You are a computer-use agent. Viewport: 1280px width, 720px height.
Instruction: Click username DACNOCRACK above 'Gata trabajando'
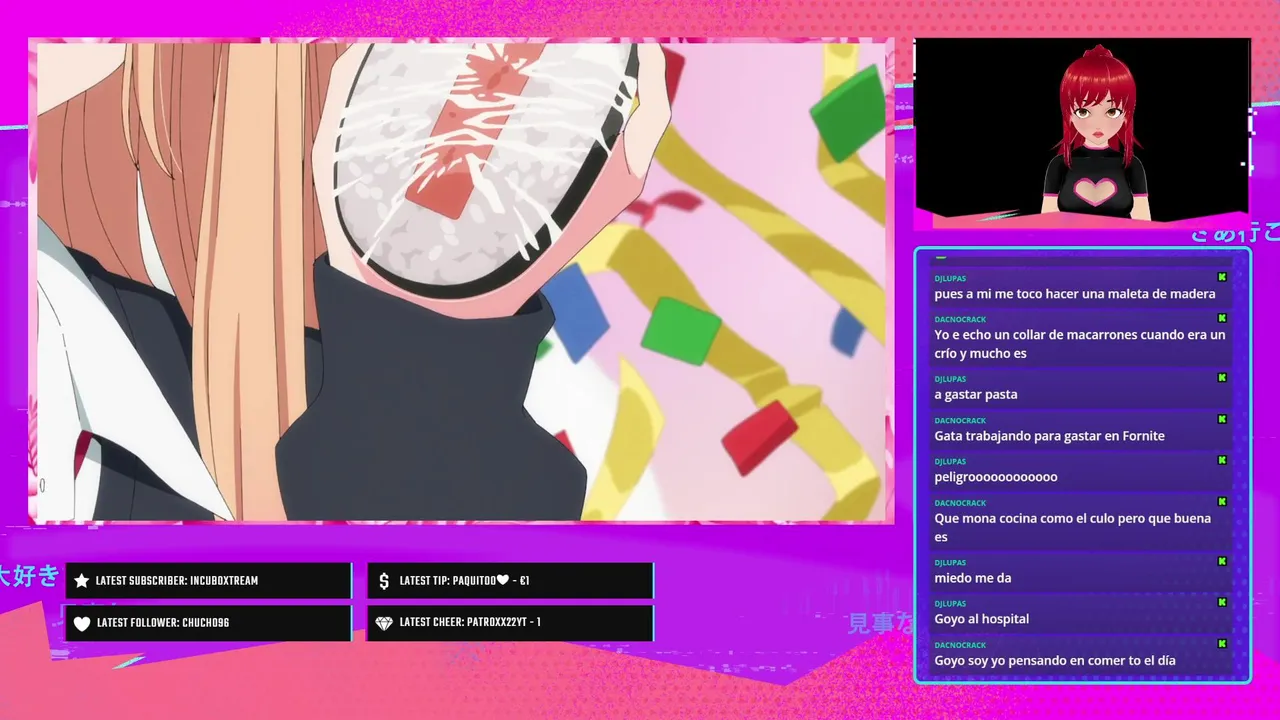pyautogui.click(x=960, y=421)
